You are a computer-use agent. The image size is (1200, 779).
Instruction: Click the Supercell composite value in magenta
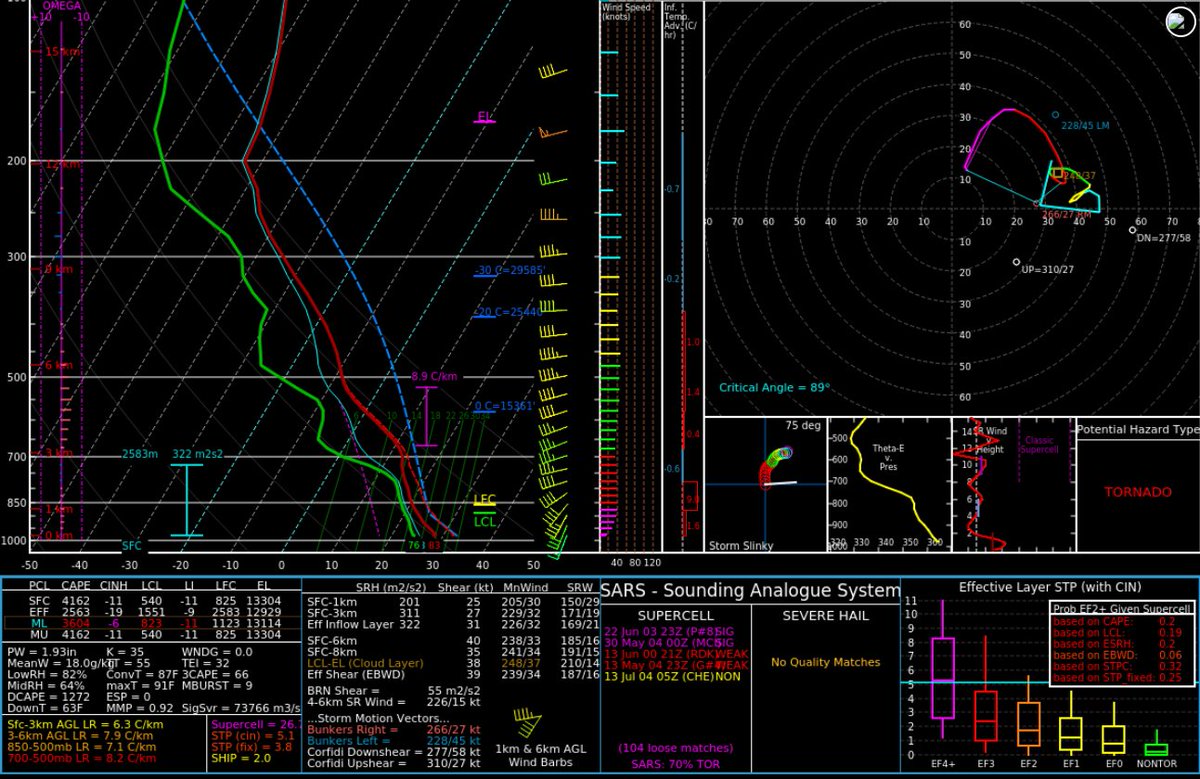point(254,724)
